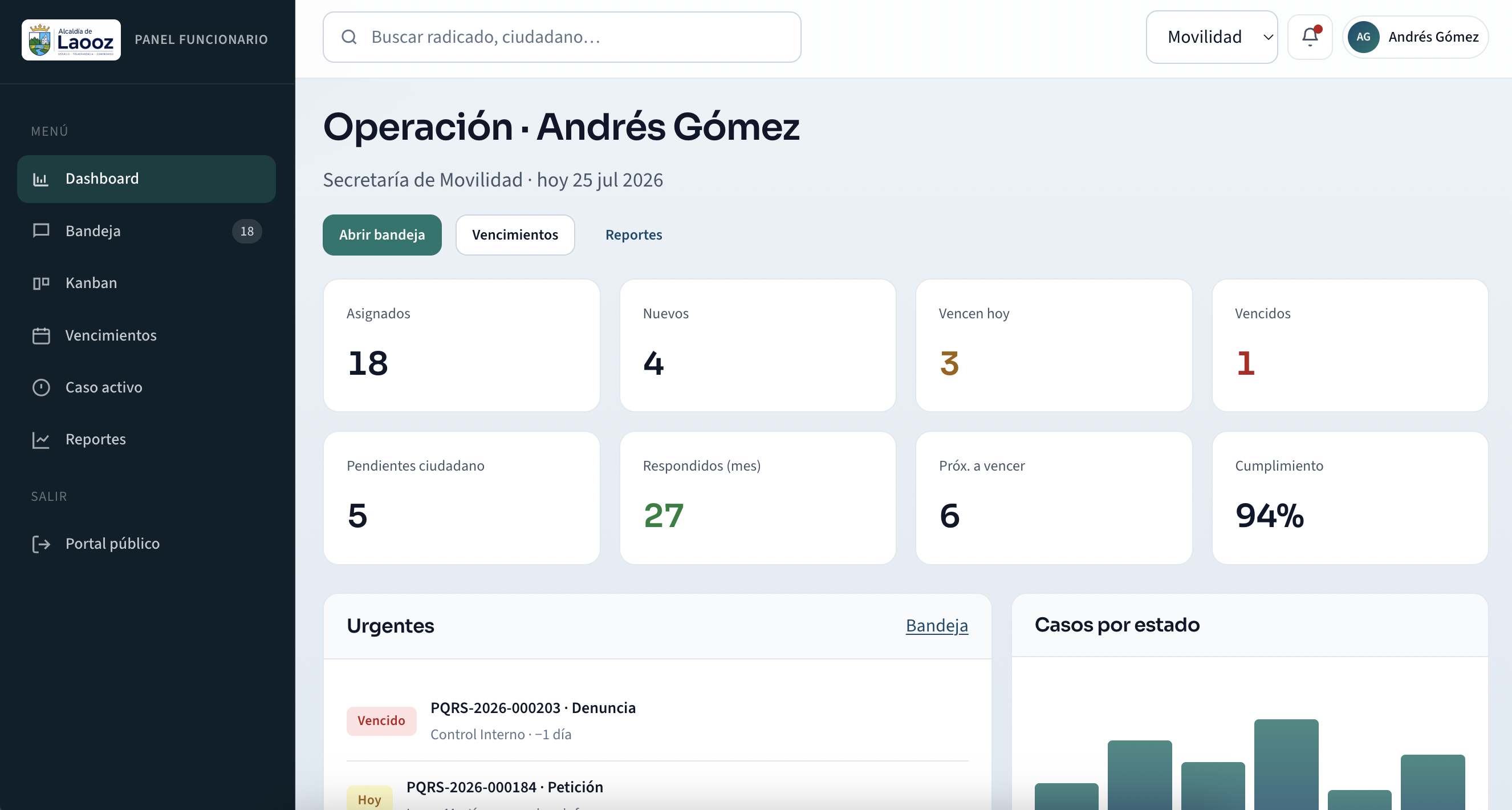
Task: Click the search magnifier icon
Action: point(349,37)
